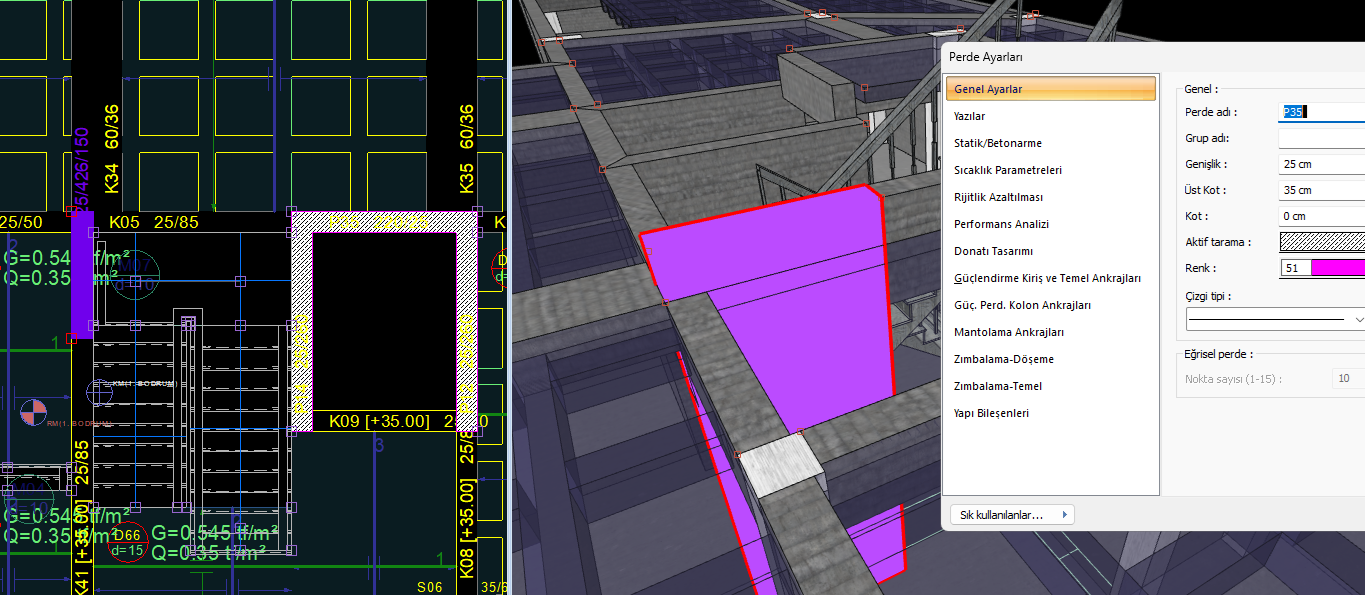The height and width of the screenshot is (595, 1365).
Task: Click the Genişlik 25 cm field
Action: (x=1321, y=164)
